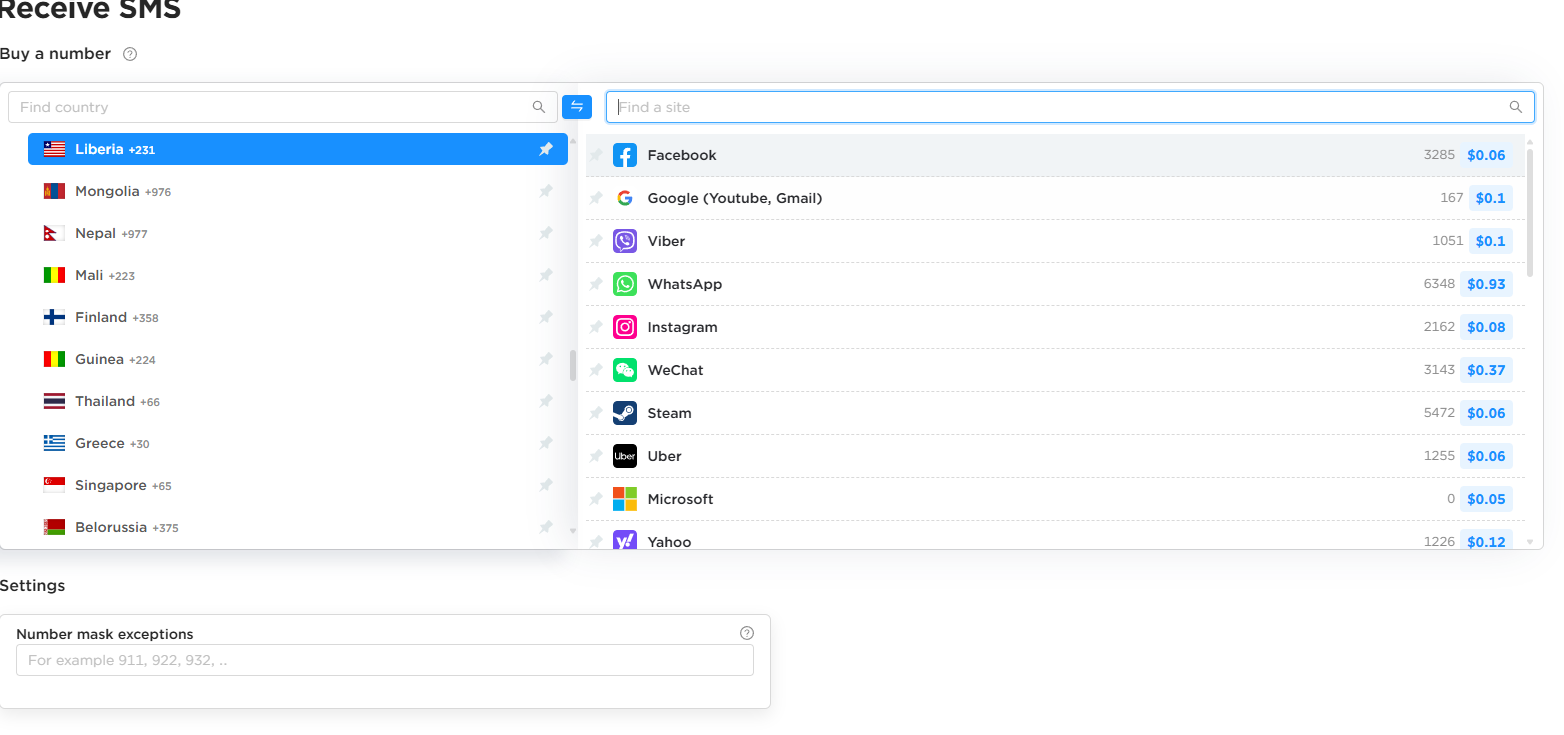Pin Mongolia in the country list

pyautogui.click(x=546, y=191)
